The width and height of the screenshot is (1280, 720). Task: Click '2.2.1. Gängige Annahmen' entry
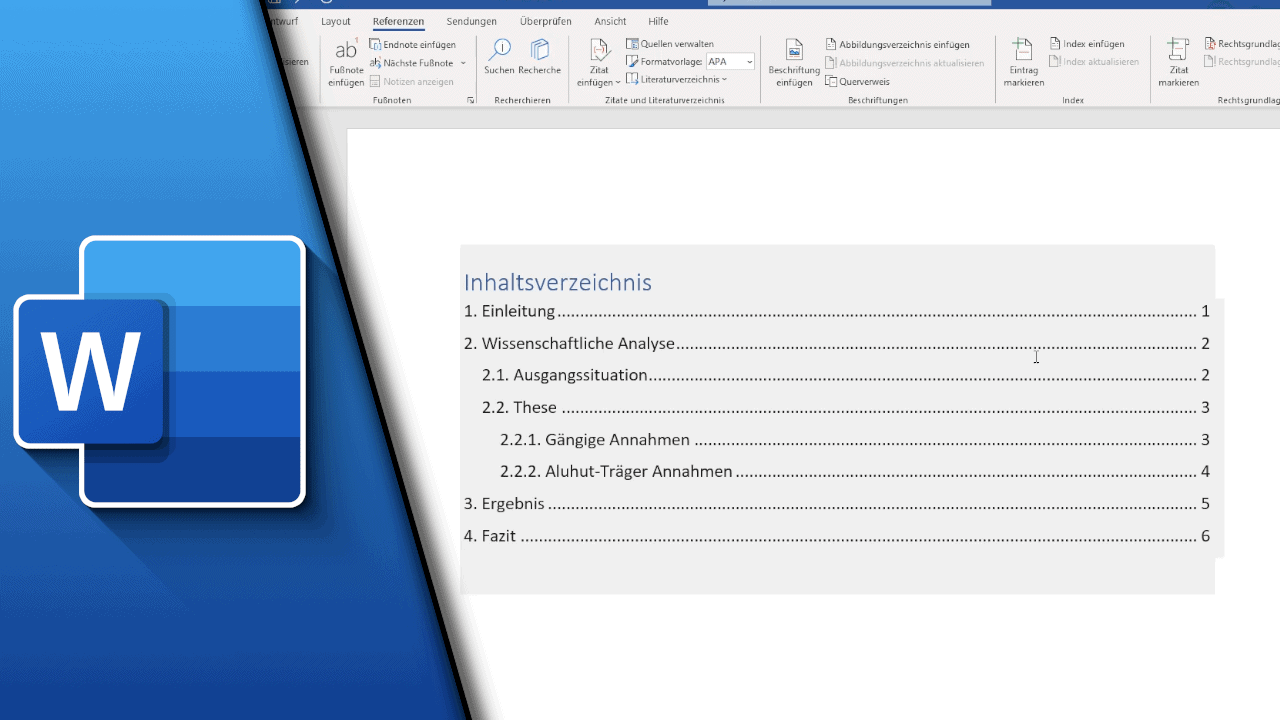tap(855, 440)
